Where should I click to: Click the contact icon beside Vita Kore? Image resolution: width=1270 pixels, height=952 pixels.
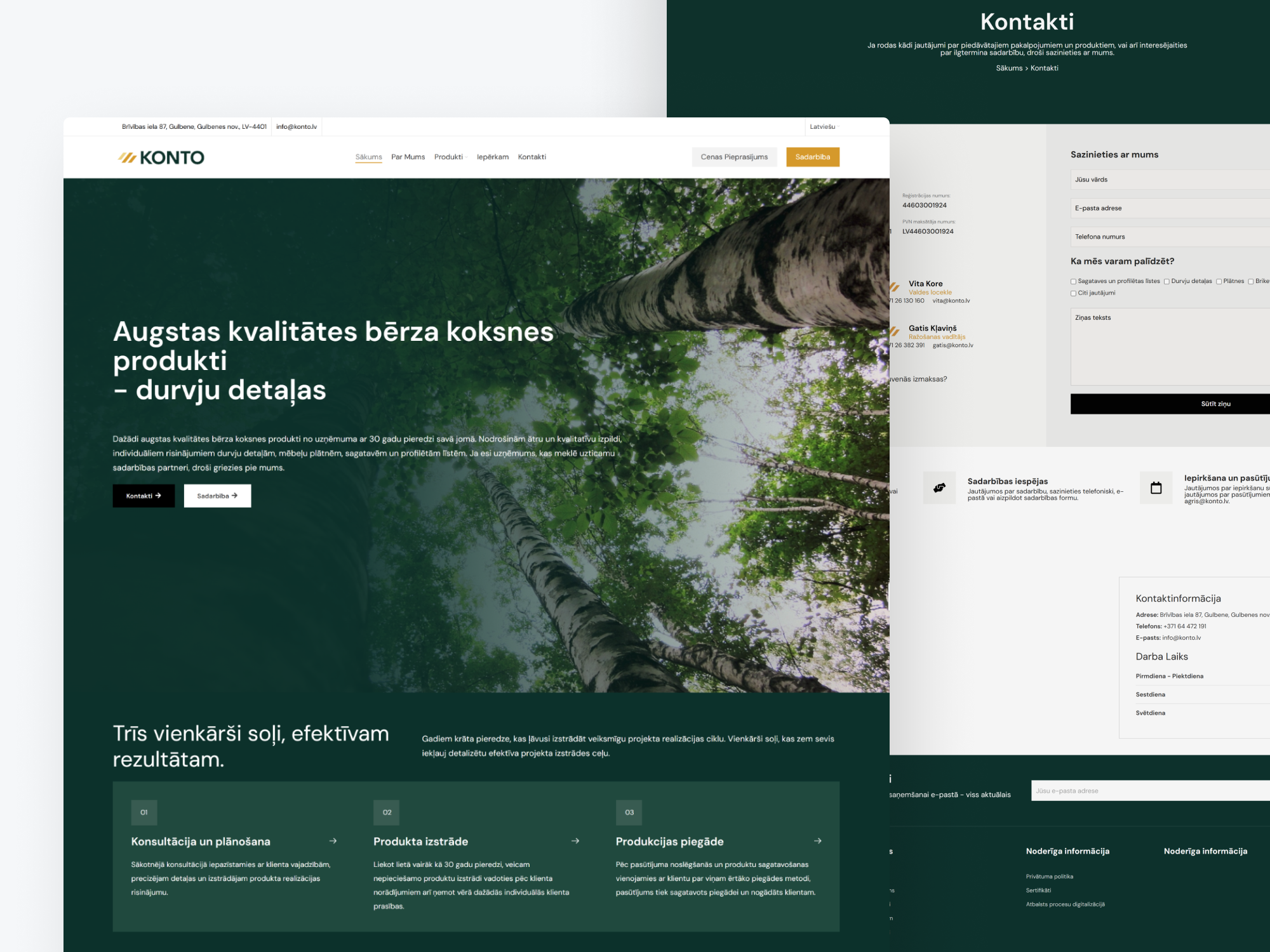pos(895,287)
